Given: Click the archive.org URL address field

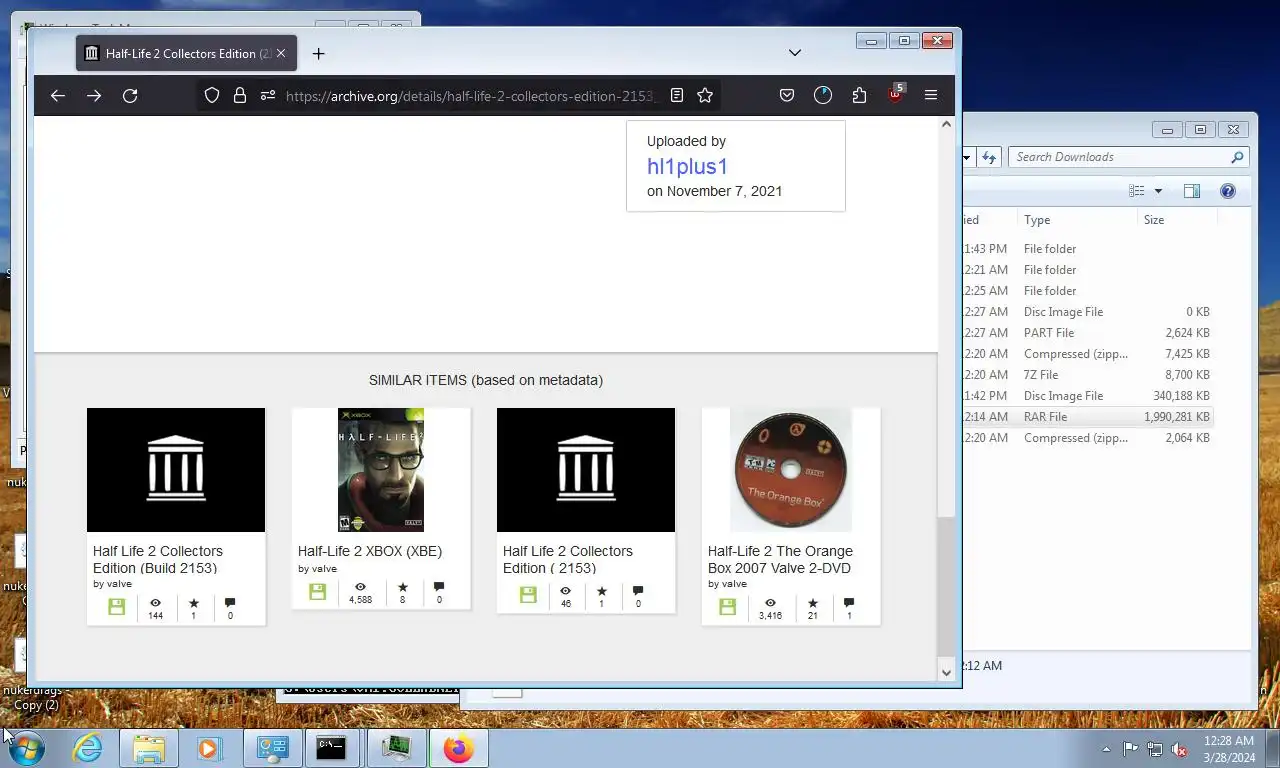Looking at the screenshot, I should point(468,95).
